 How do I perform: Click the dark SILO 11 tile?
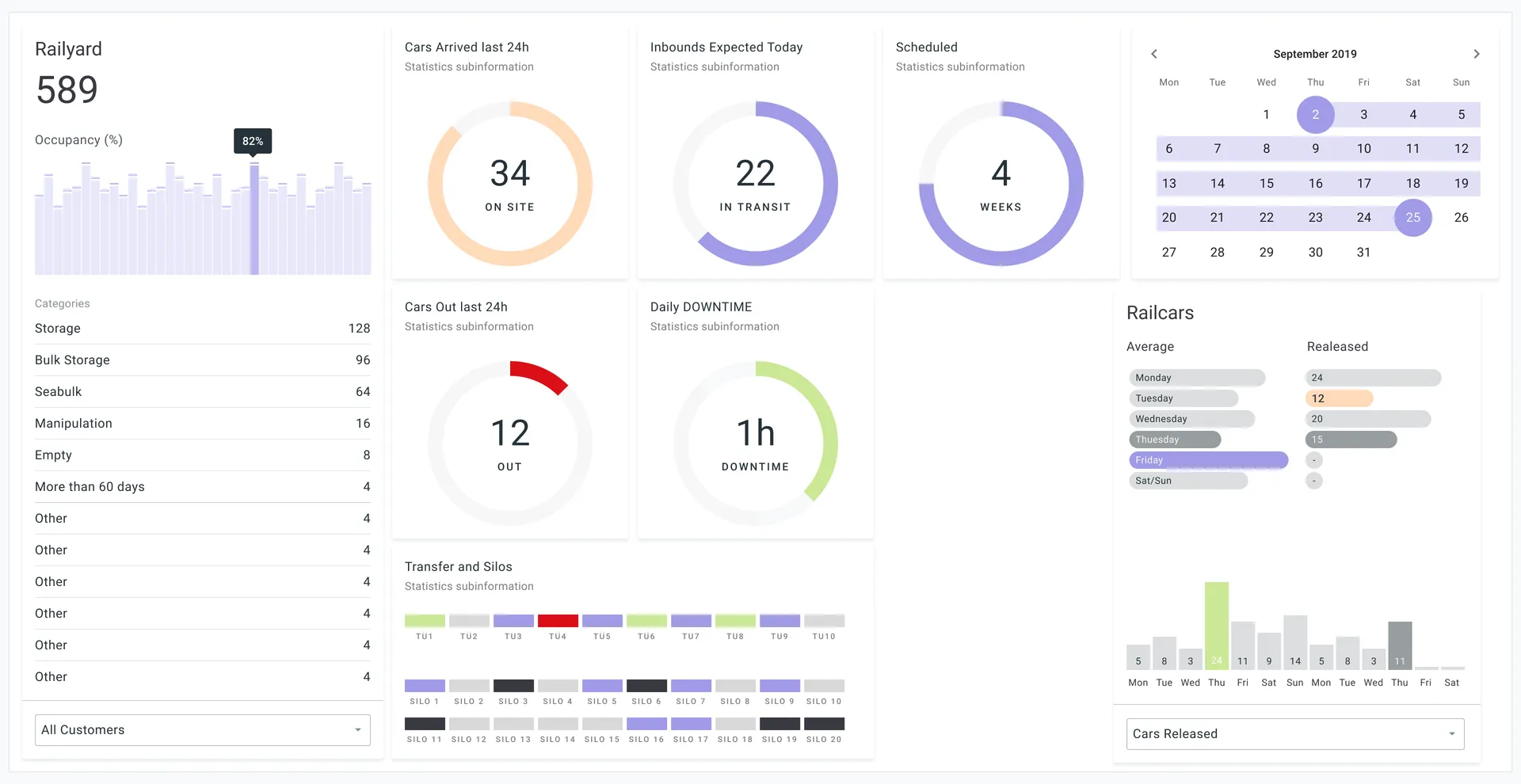click(x=425, y=723)
